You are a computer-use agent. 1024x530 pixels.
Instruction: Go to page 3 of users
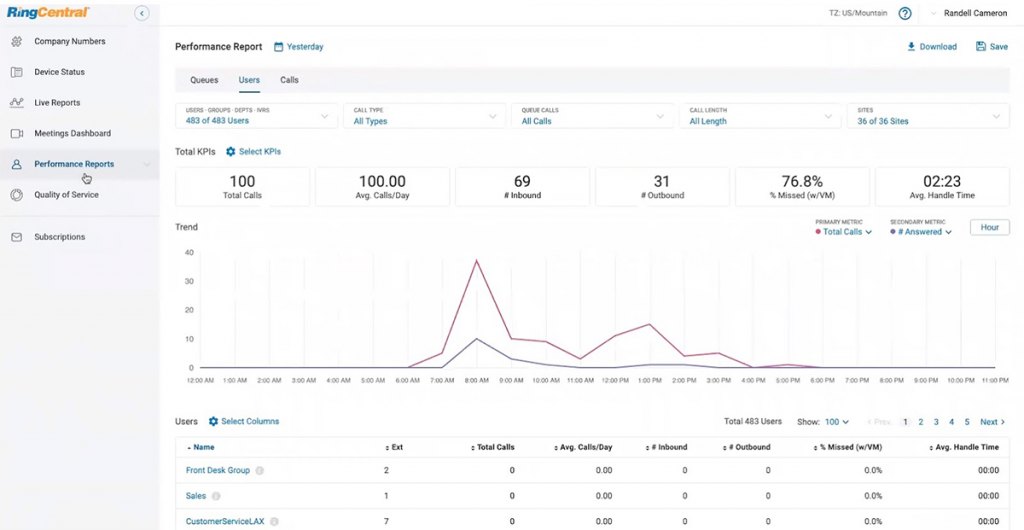pyautogui.click(x=936, y=422)
